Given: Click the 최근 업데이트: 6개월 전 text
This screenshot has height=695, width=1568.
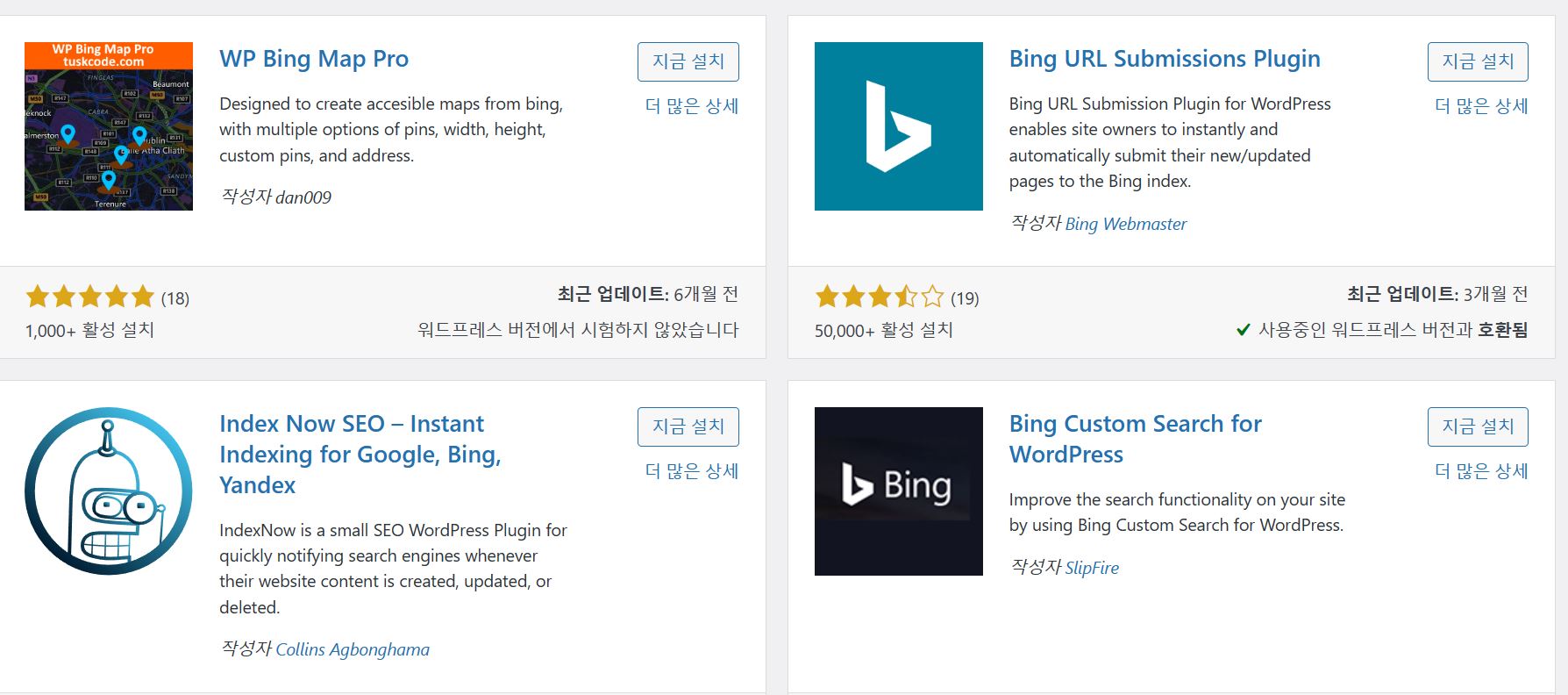Looking at the screenshot, I should click(648, 294).
